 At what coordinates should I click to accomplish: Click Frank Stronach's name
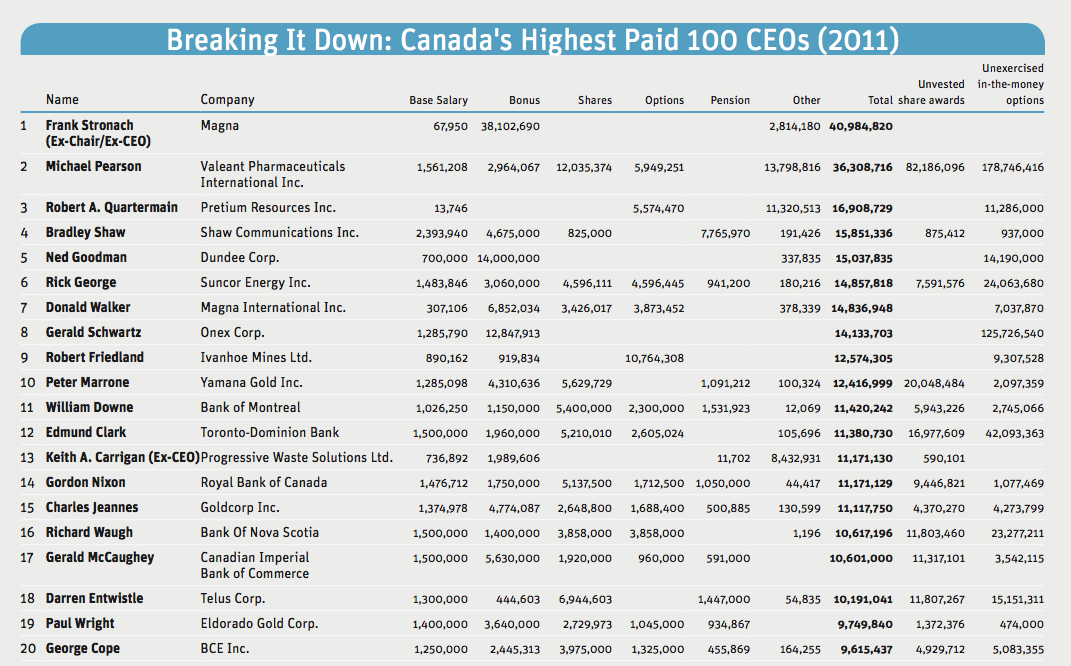[x=98, y=133]
